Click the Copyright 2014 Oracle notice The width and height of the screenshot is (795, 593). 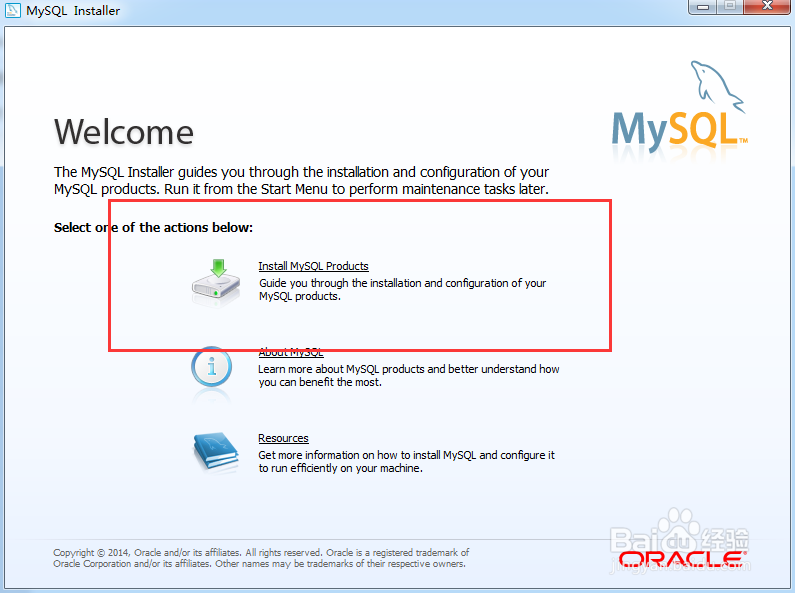tap(261, 558)
